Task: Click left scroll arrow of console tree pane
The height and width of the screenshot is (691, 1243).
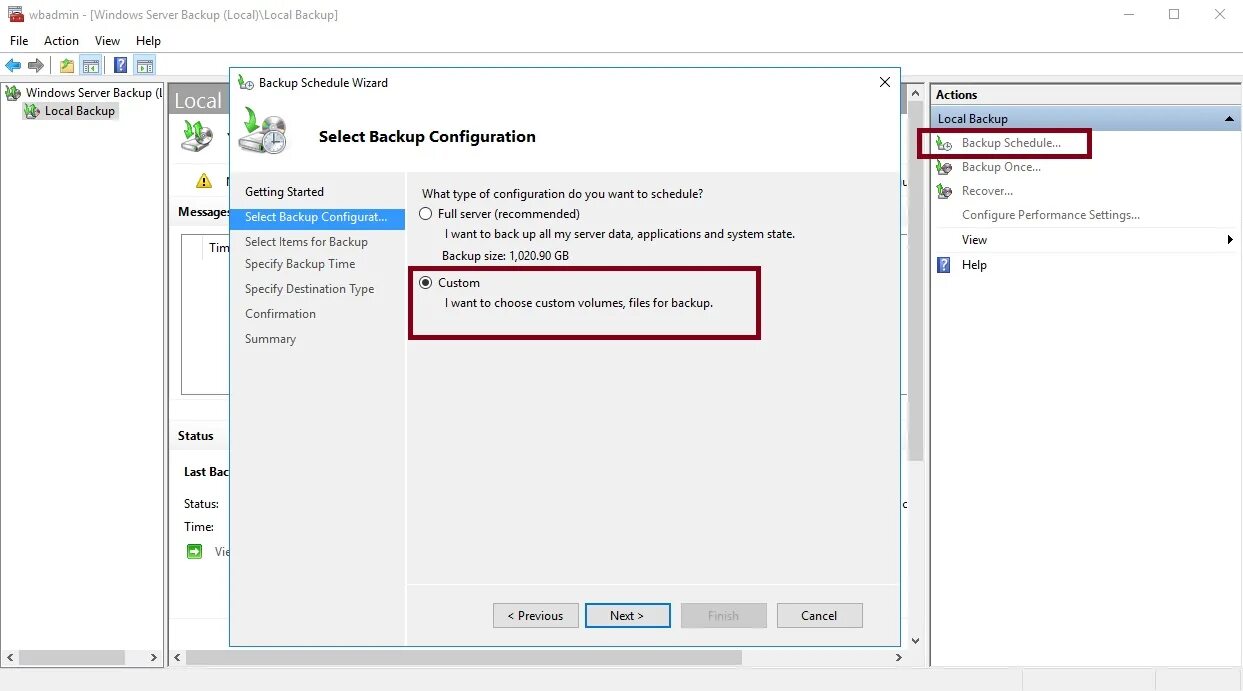Action: click(11, 658)
